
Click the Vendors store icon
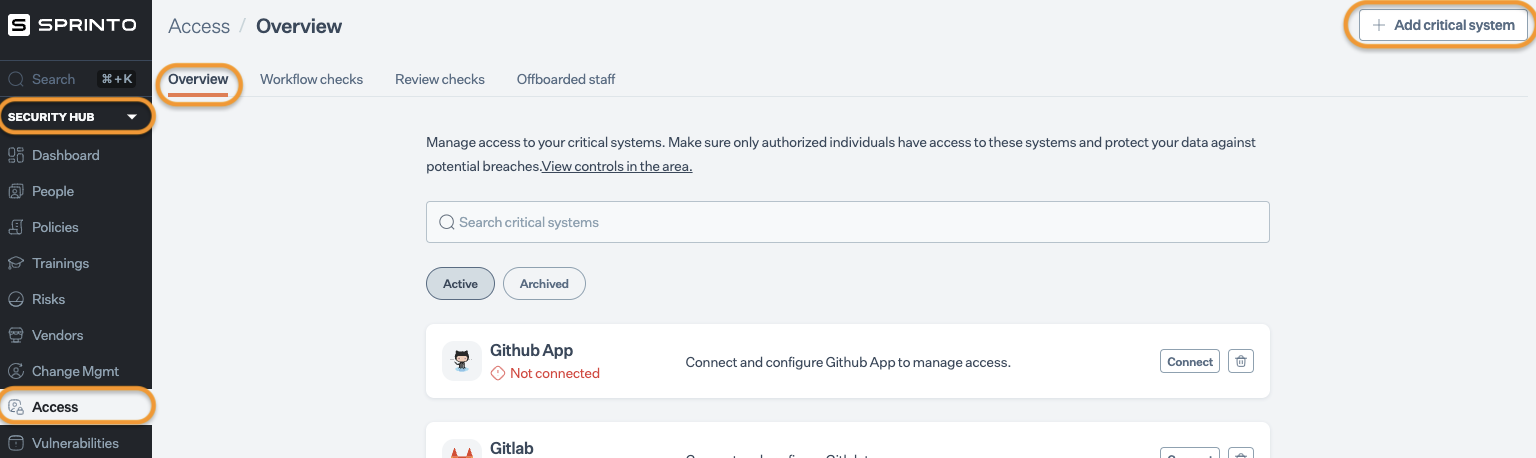pos(16,335)
